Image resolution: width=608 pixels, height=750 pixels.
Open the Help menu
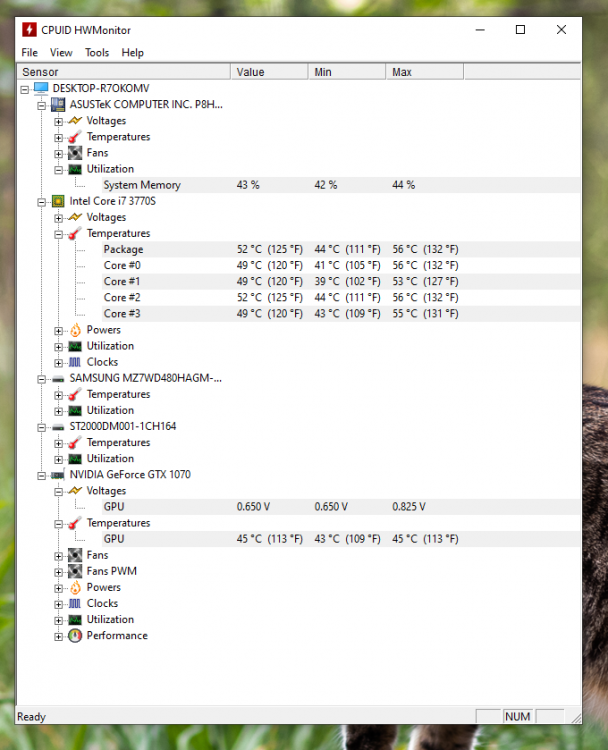click(x=133, y=53)
